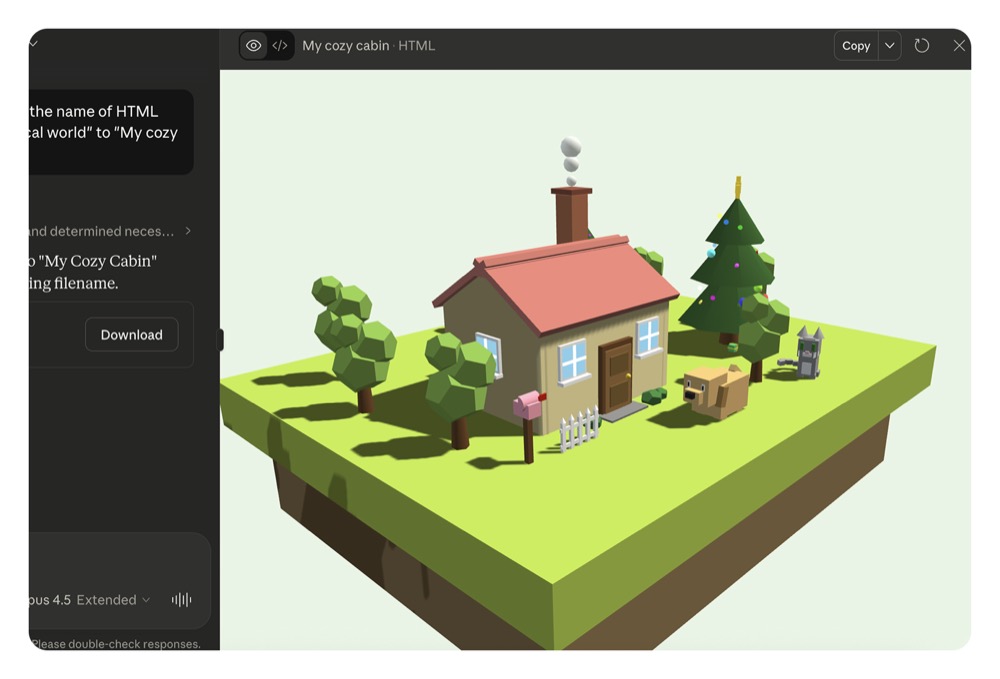
Task: Open the Extended thinking dropdown chevron
Action: point(146,599)
